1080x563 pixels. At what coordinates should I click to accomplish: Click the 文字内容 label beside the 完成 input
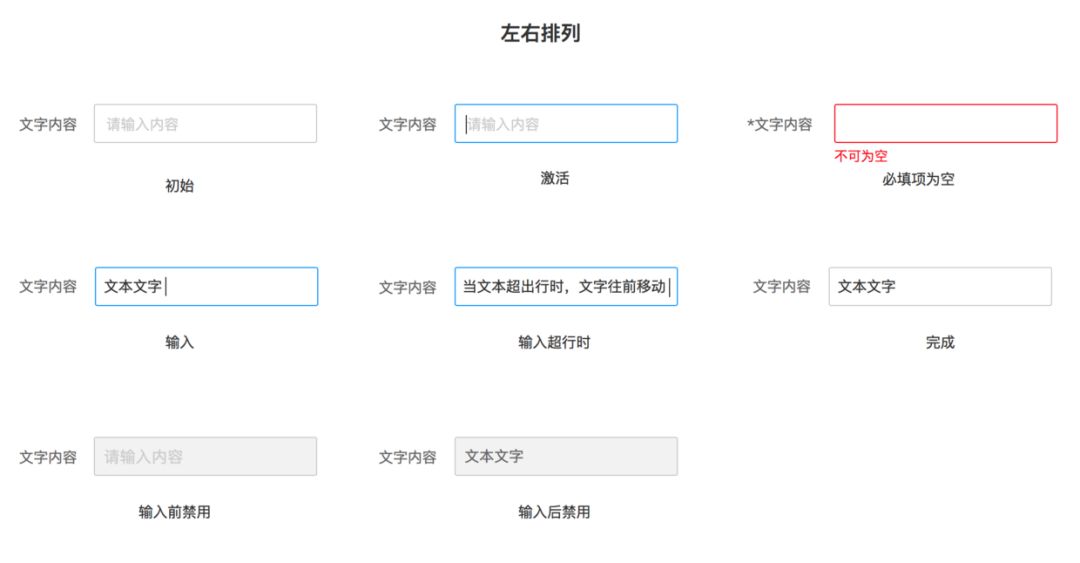(782, 287)
